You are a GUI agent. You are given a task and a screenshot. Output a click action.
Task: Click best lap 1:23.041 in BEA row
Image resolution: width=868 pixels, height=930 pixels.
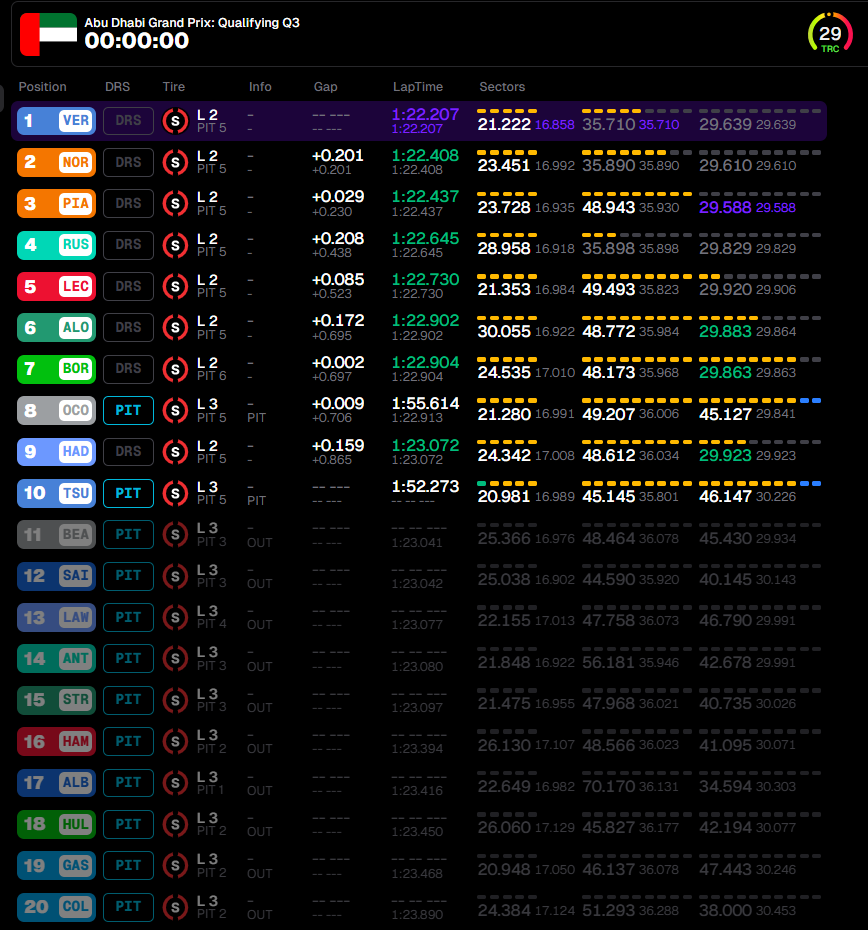pyautogui.click(x=417, y=542)
